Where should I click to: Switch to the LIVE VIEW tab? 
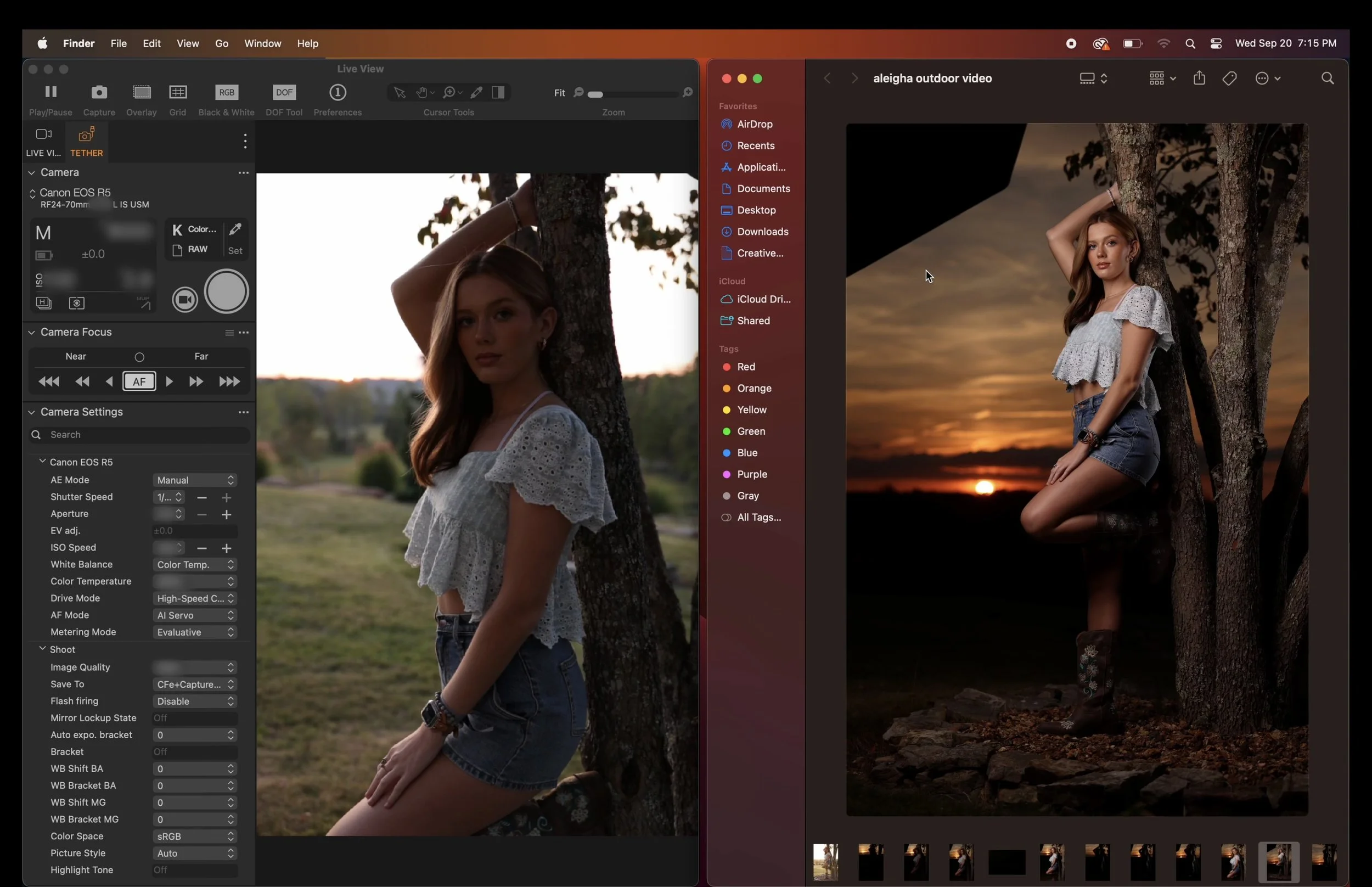(44, 141)
